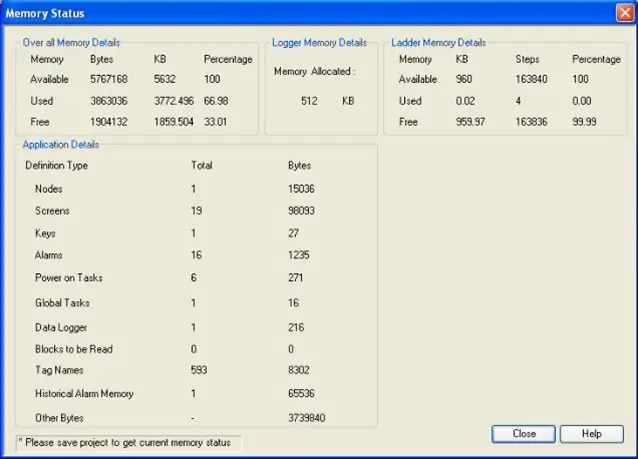The height and width of the screenshot is (459, 638).
Task: Click the save project note text
Action: [125, 443]
